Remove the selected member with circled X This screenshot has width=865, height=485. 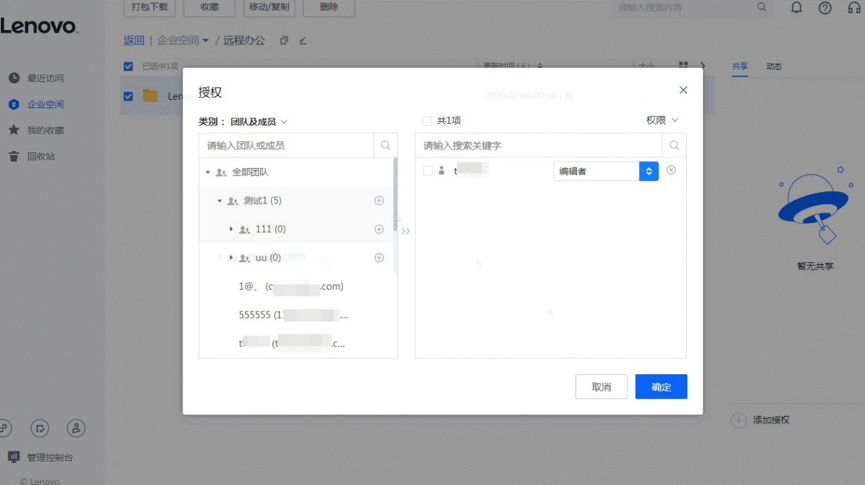[x=671, y=170]
